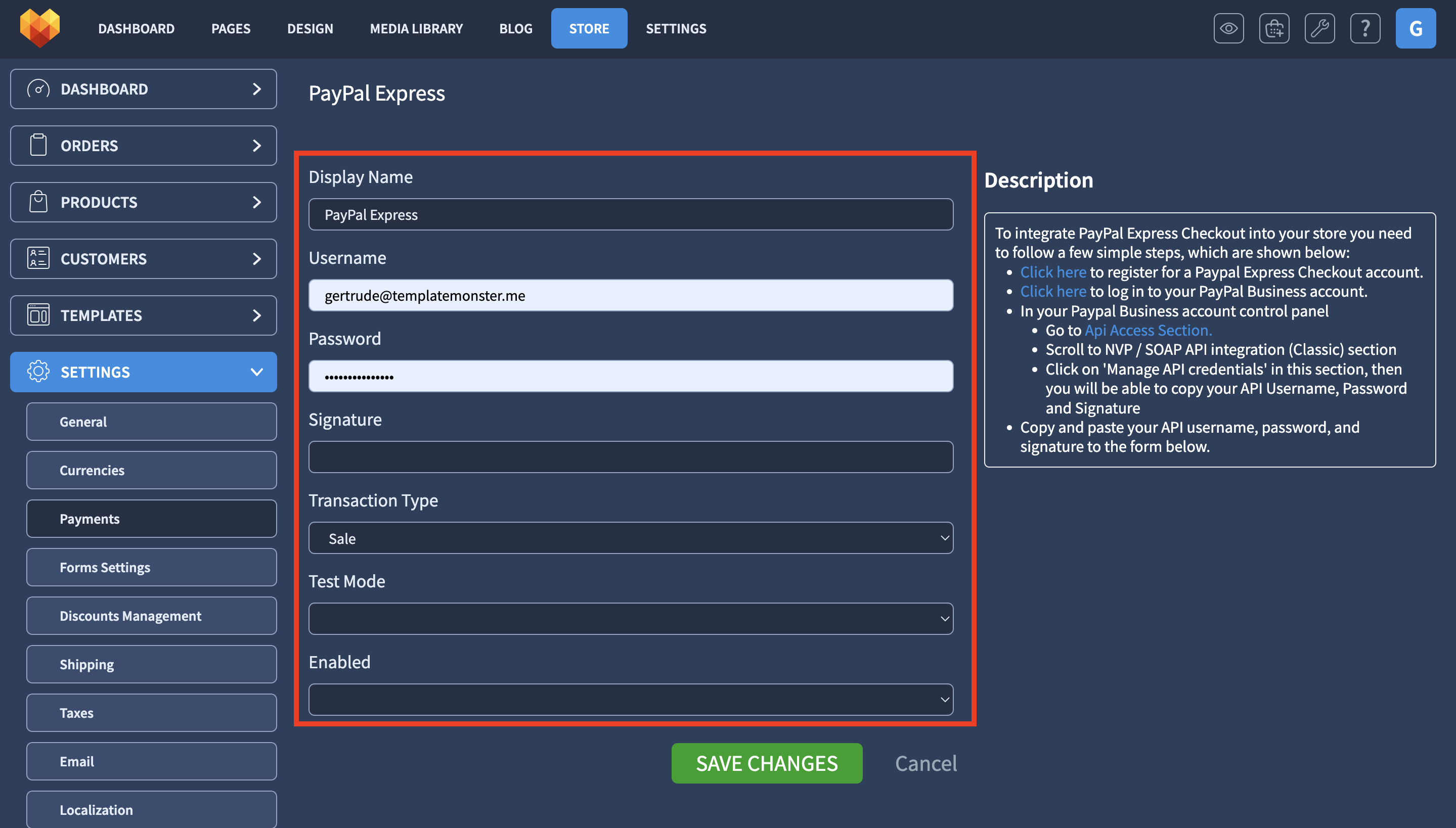
Task: Open Discounts Management submenu
Action: pyautogui.click(x=151, y=616)
